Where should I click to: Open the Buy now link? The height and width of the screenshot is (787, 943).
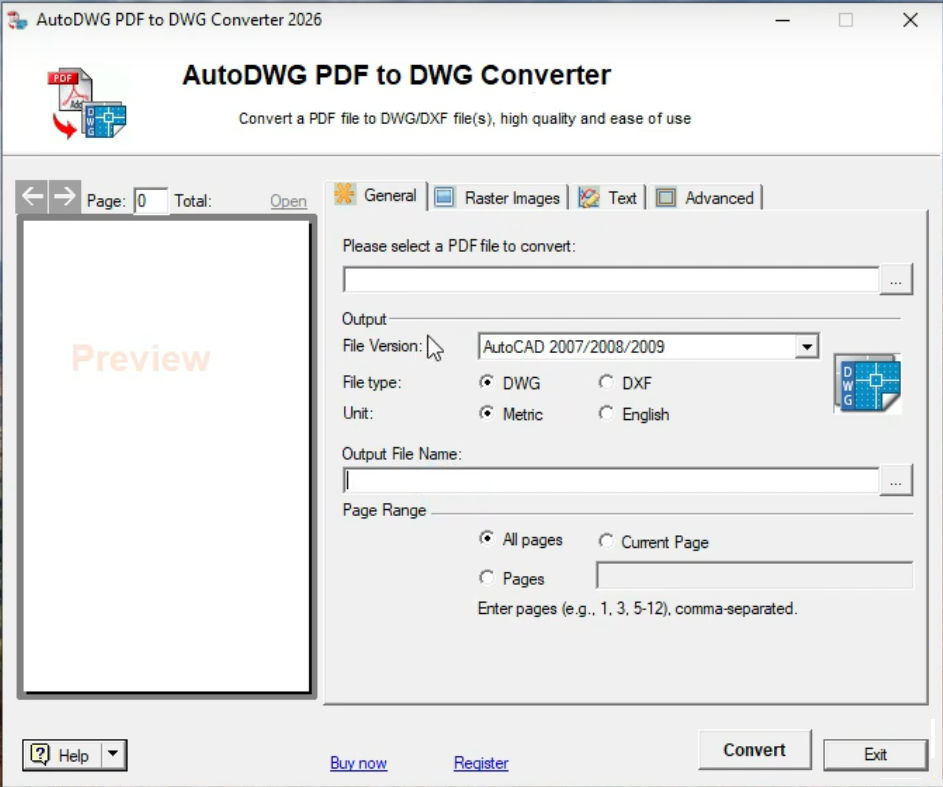[x=358, y=763]
